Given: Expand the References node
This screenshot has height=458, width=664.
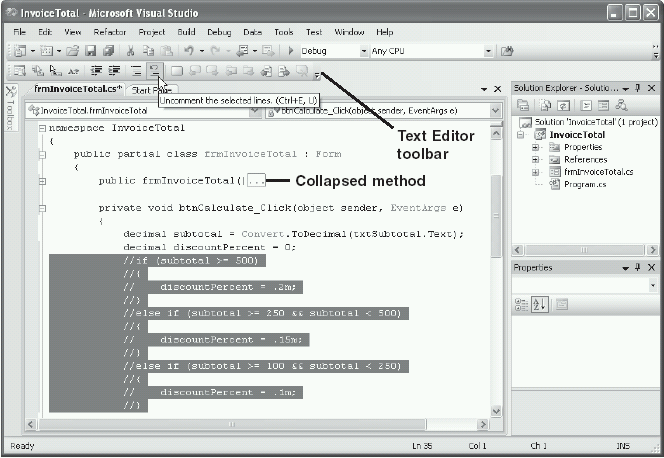Looking at the screenshot, I should 535,160.
